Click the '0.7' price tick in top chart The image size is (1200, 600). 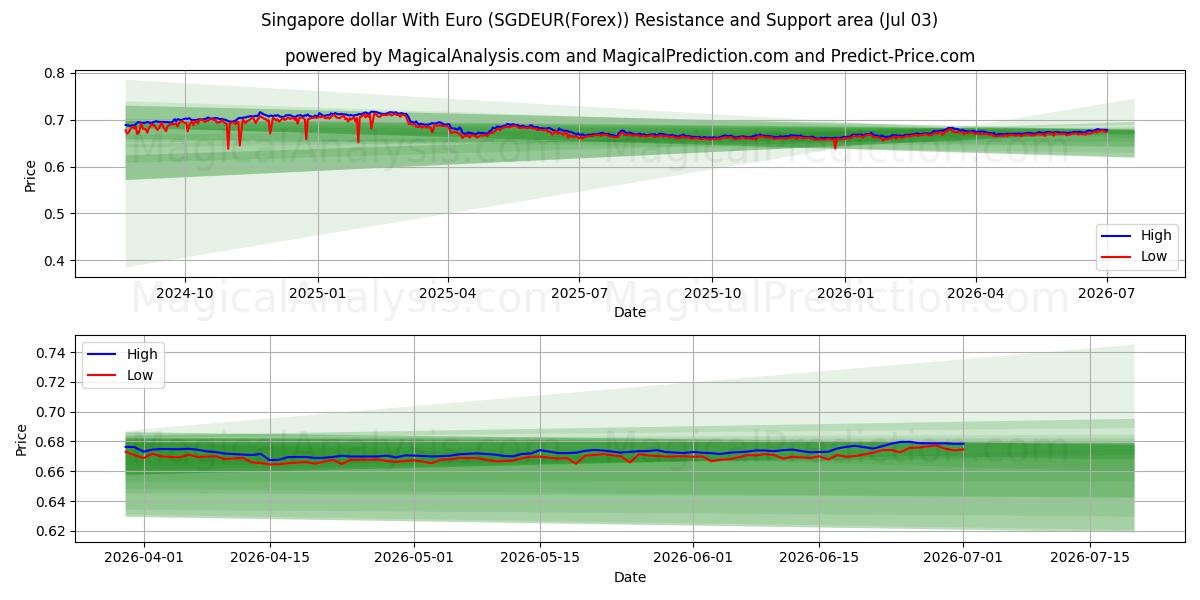pyautogui.click(x=56, y=120)
